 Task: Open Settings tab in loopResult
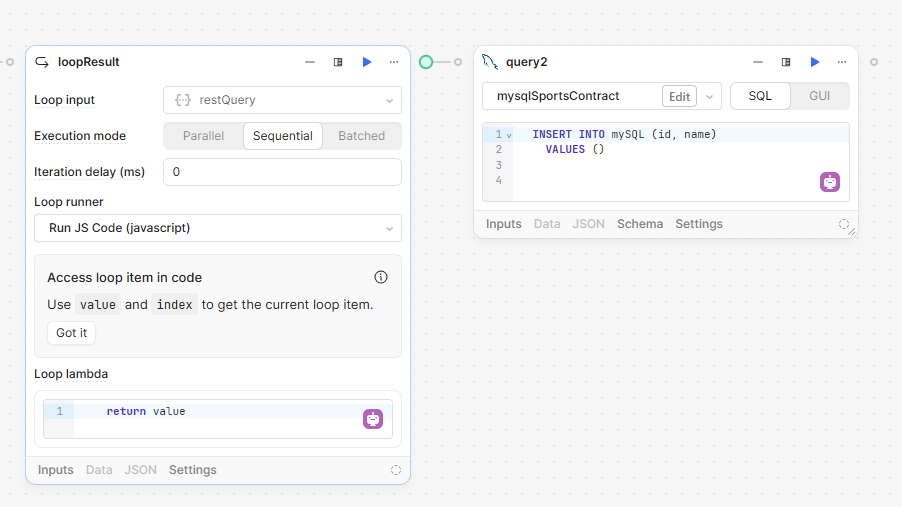(193, 470)
